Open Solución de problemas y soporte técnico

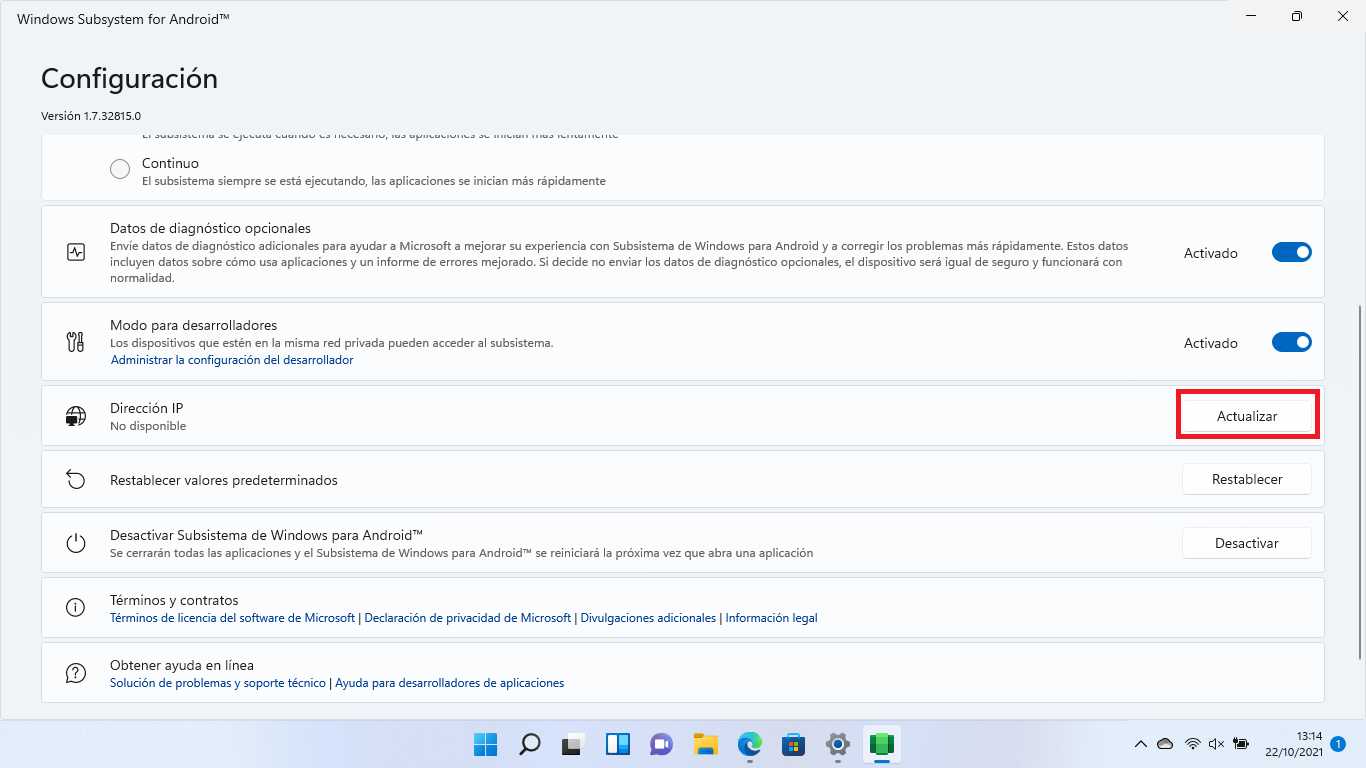point(218,683)
